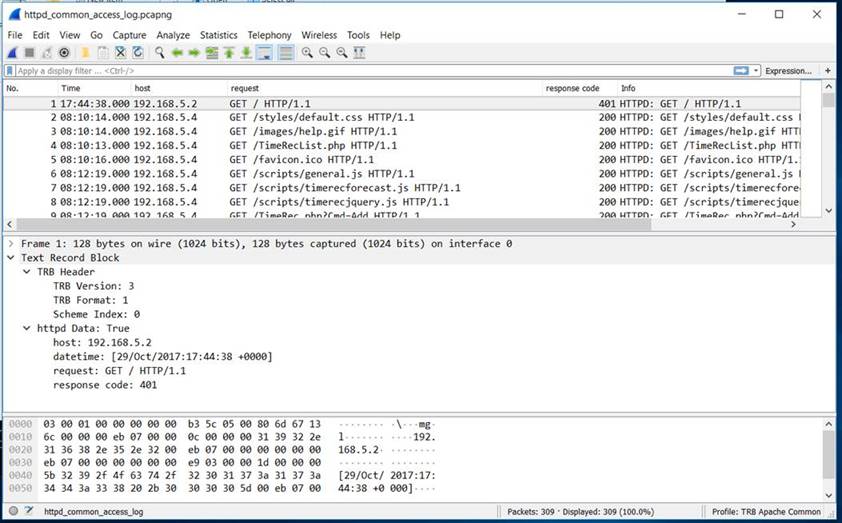Collapse the Text Record Block node

[11, 258]
